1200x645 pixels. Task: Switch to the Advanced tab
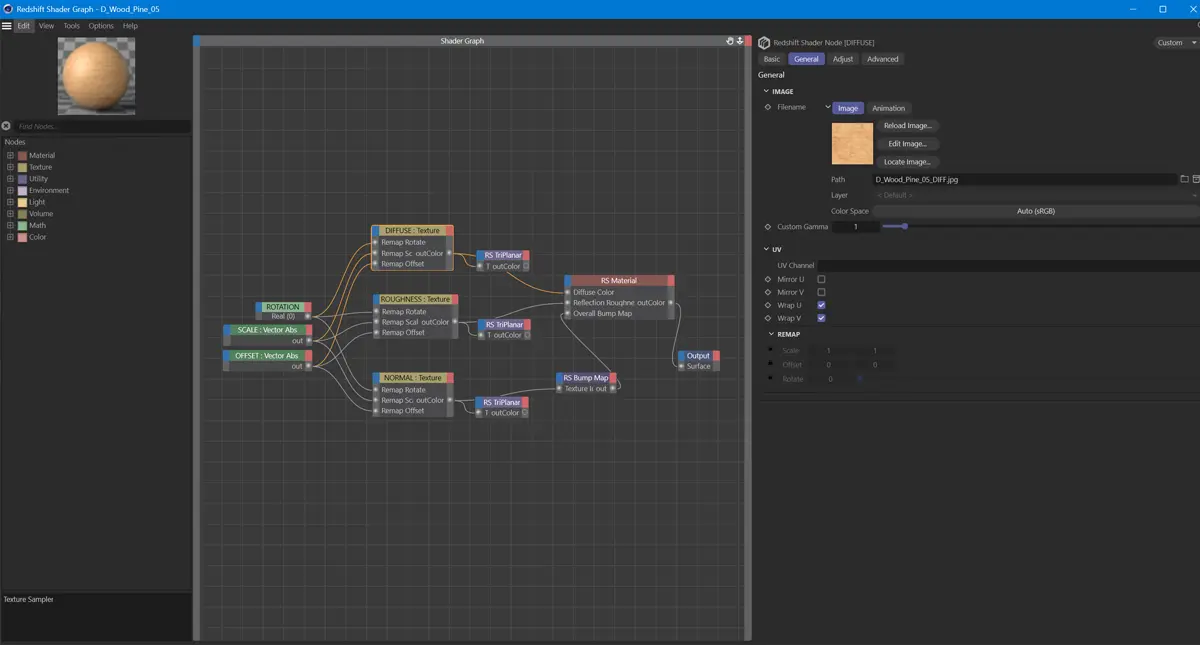pos(882,59)
